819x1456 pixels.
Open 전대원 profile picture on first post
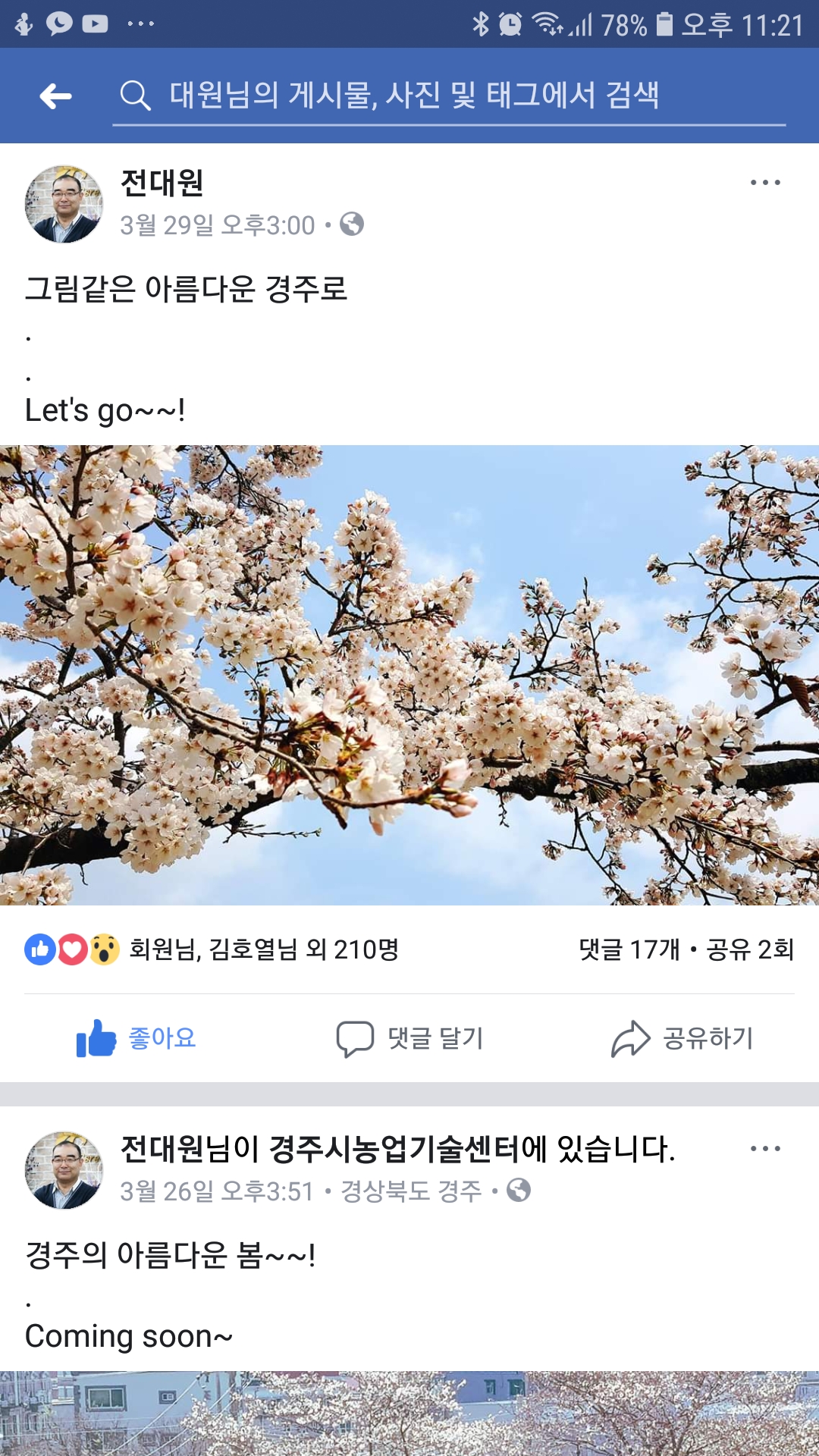(x=64, y=204)
